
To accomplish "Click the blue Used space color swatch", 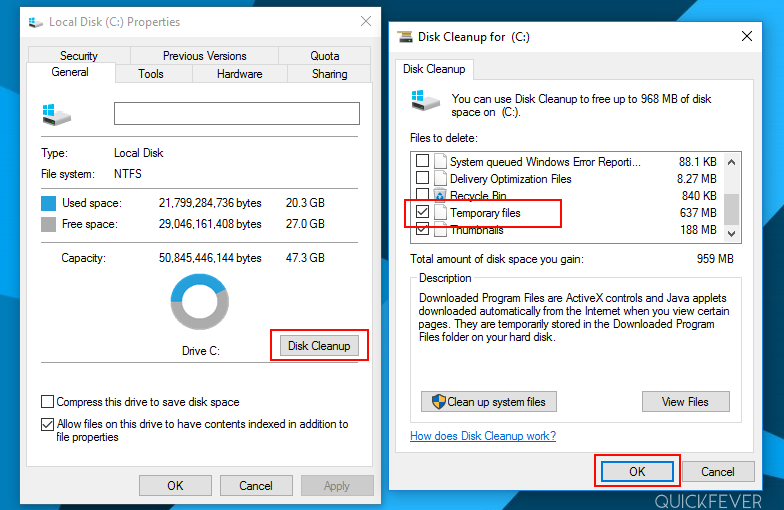I will click(x=48, y=203).
